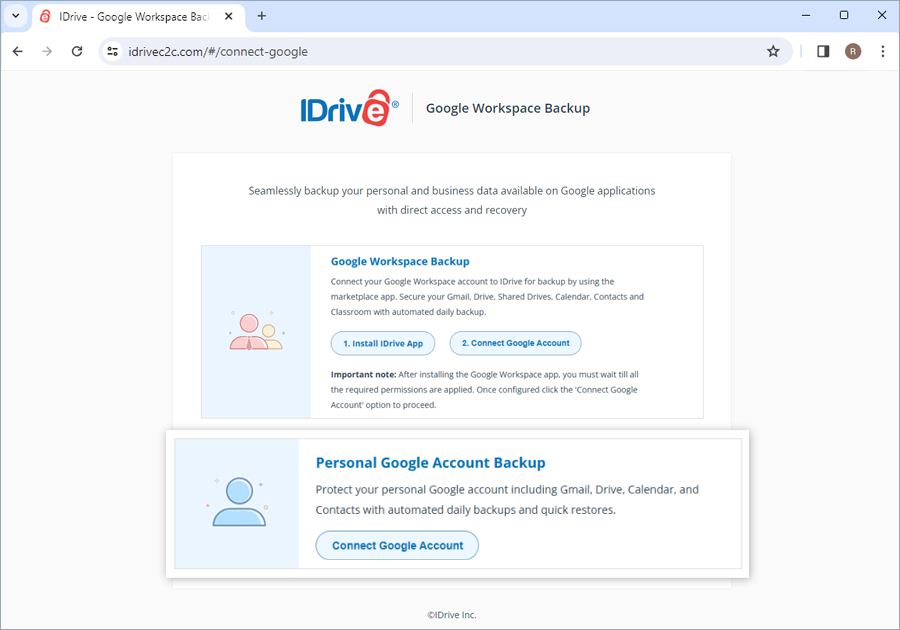Click Connect Google Account under Personal backup
This screenshot has height=630, width=900.
(397, 546)
